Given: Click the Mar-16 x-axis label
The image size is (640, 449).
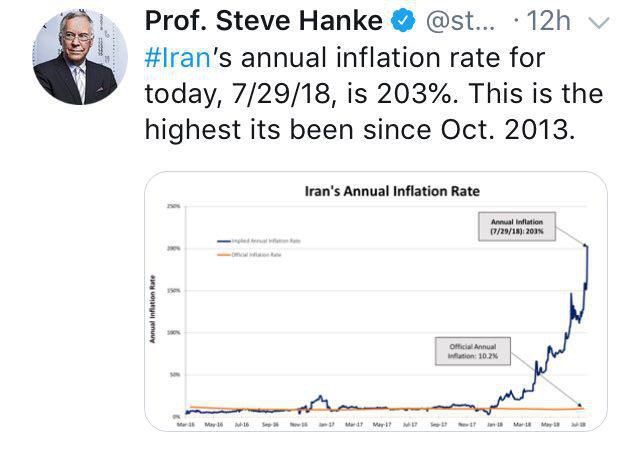Looking at the screenshot, I should tap(184, 424).
